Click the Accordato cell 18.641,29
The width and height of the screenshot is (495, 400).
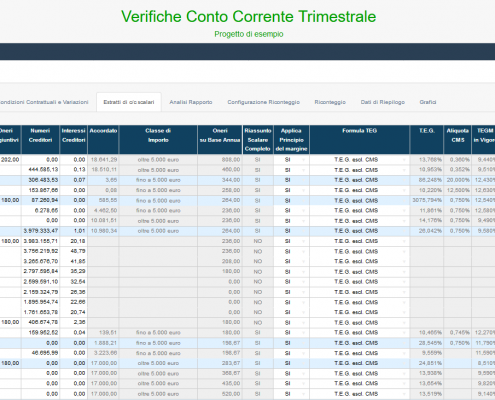[x=104, y=160]
